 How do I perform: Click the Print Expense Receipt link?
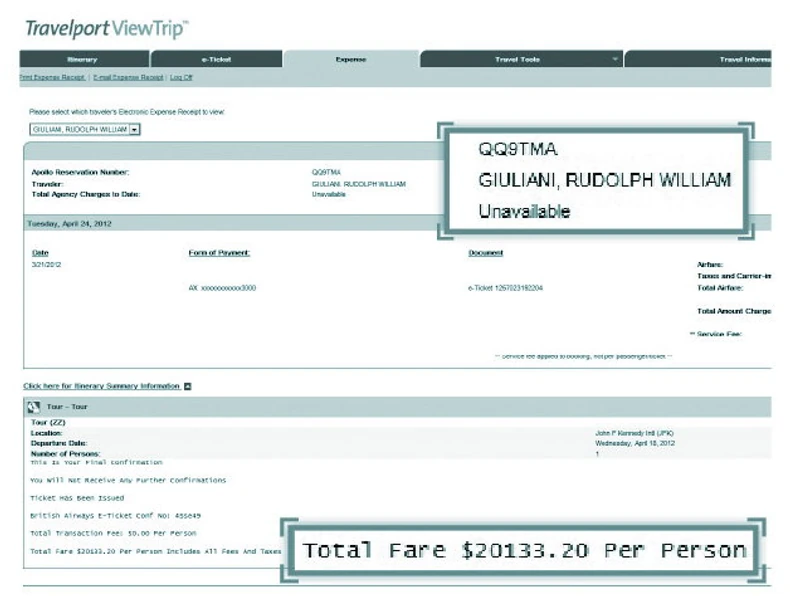point(52,78)
